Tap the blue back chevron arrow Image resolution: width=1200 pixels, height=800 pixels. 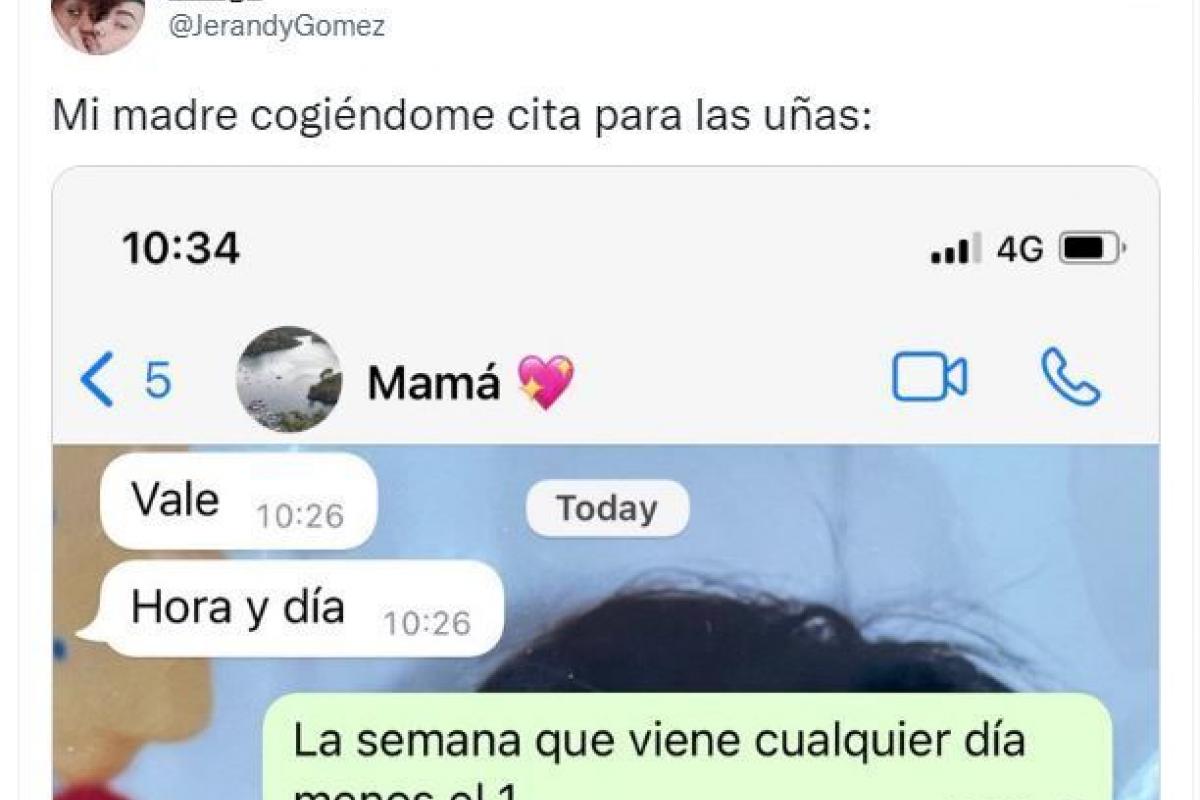[96, 380]
